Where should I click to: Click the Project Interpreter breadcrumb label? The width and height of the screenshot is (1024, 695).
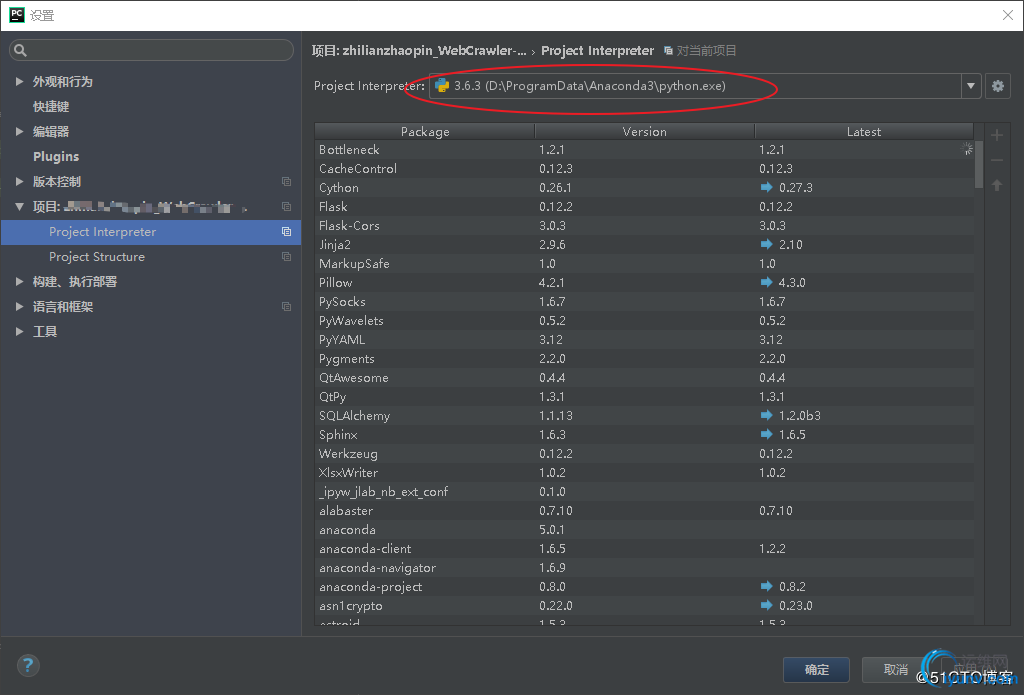coord(597,50)
